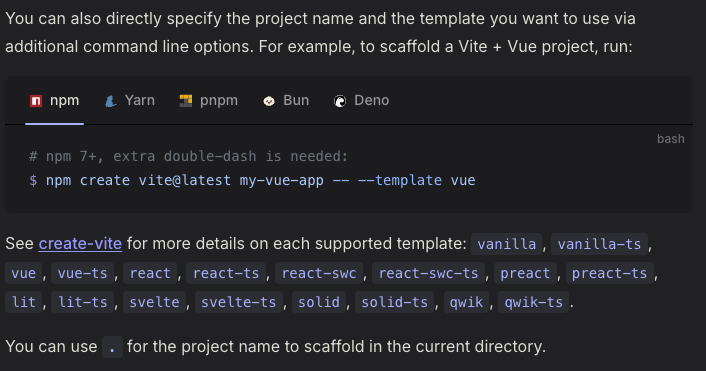
Task: Switch to the Yarn tab
Action: point(140,100)
